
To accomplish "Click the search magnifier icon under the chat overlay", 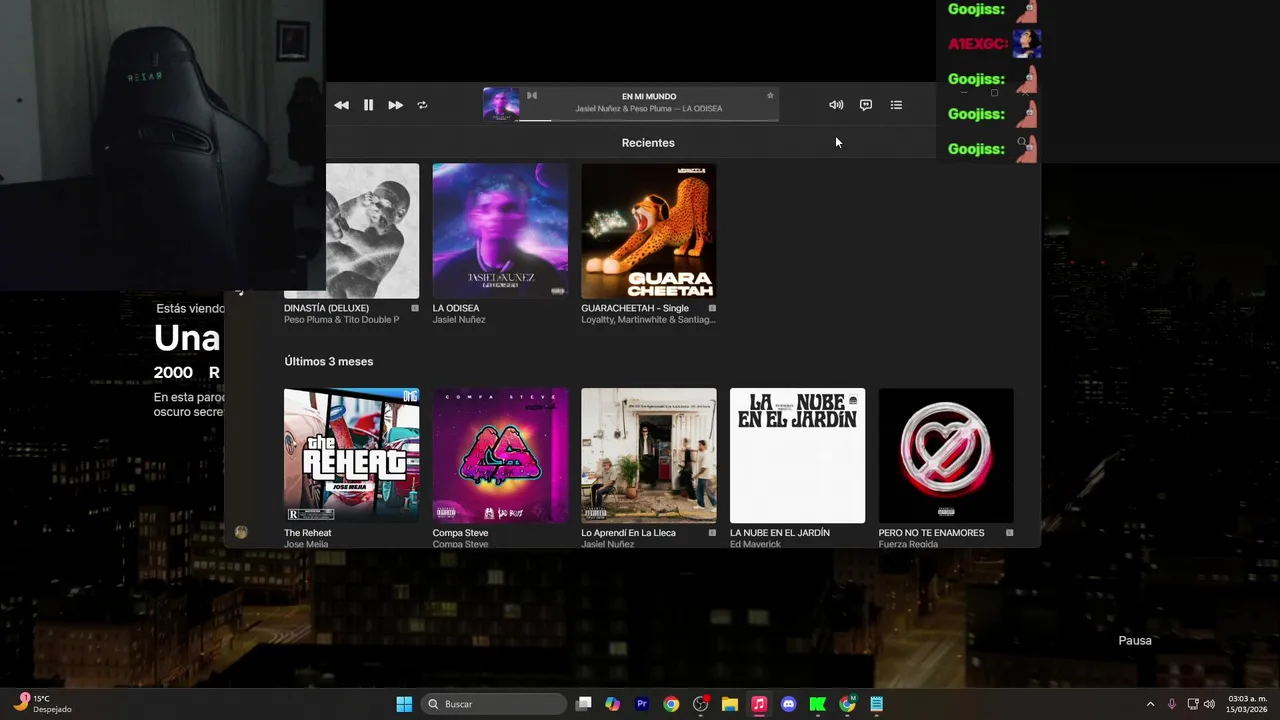I will (1022, 142).
